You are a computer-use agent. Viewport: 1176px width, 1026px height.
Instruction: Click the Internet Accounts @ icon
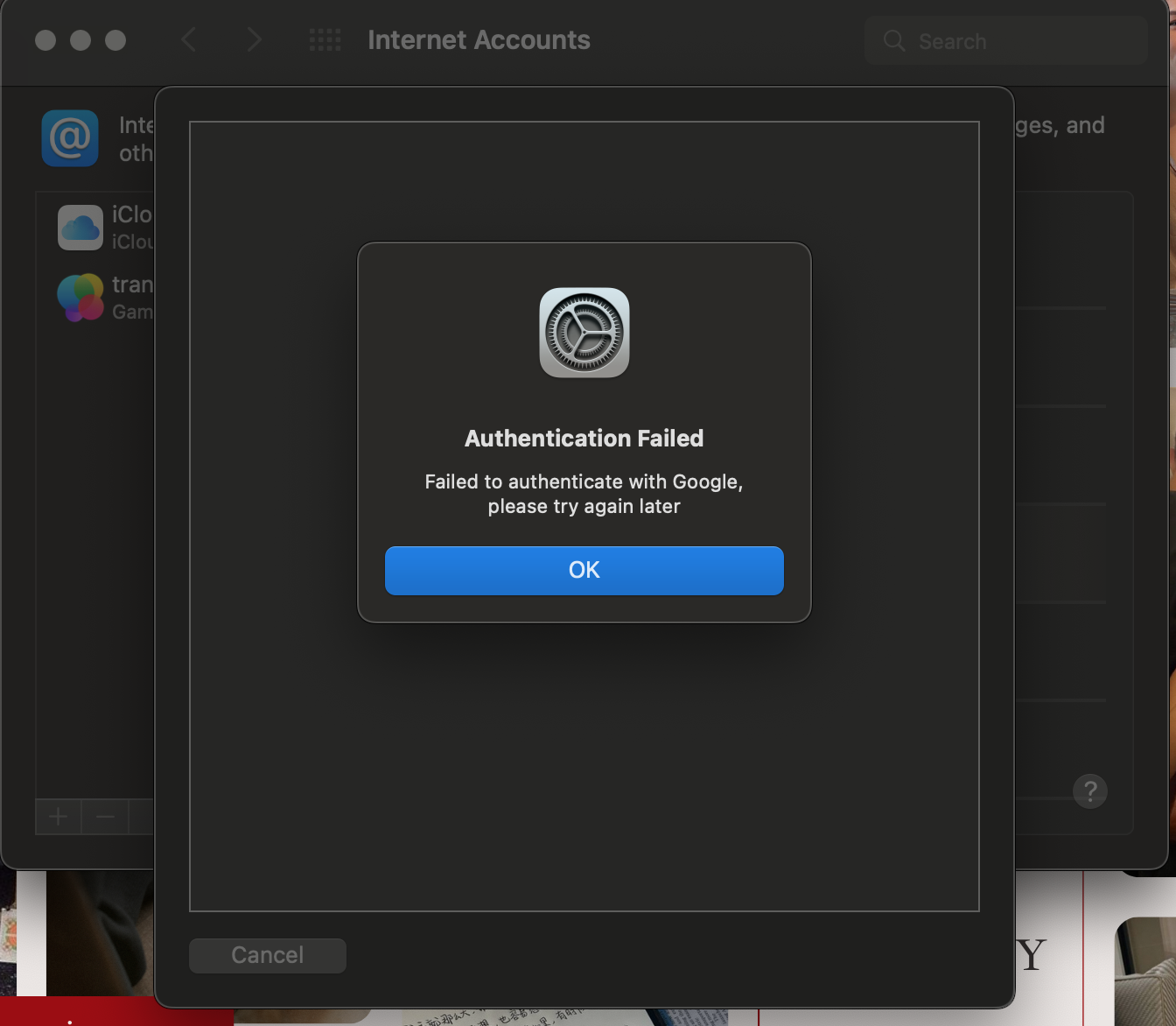(x=70, y=137)
